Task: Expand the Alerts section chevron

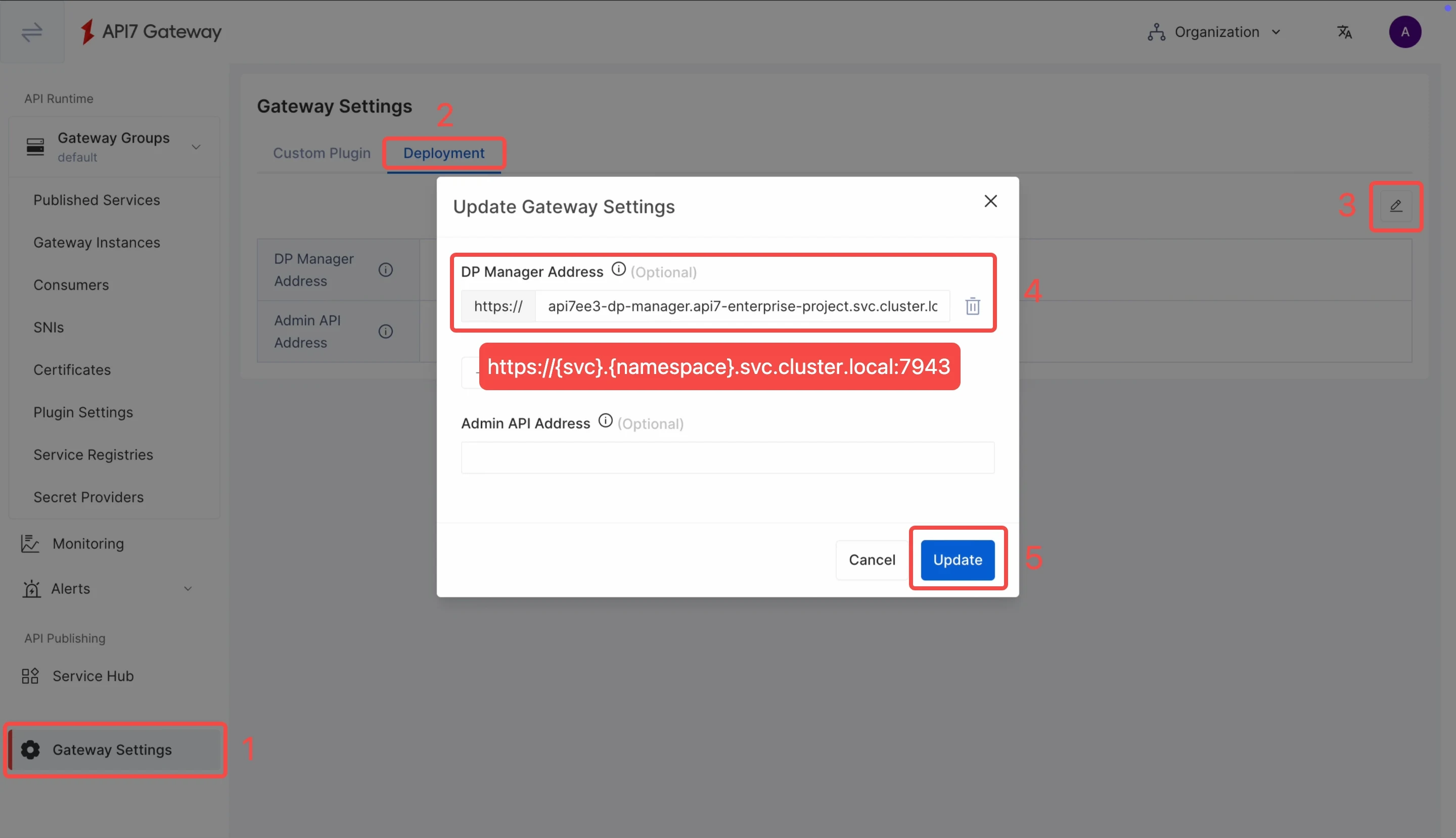Action: 188,588
